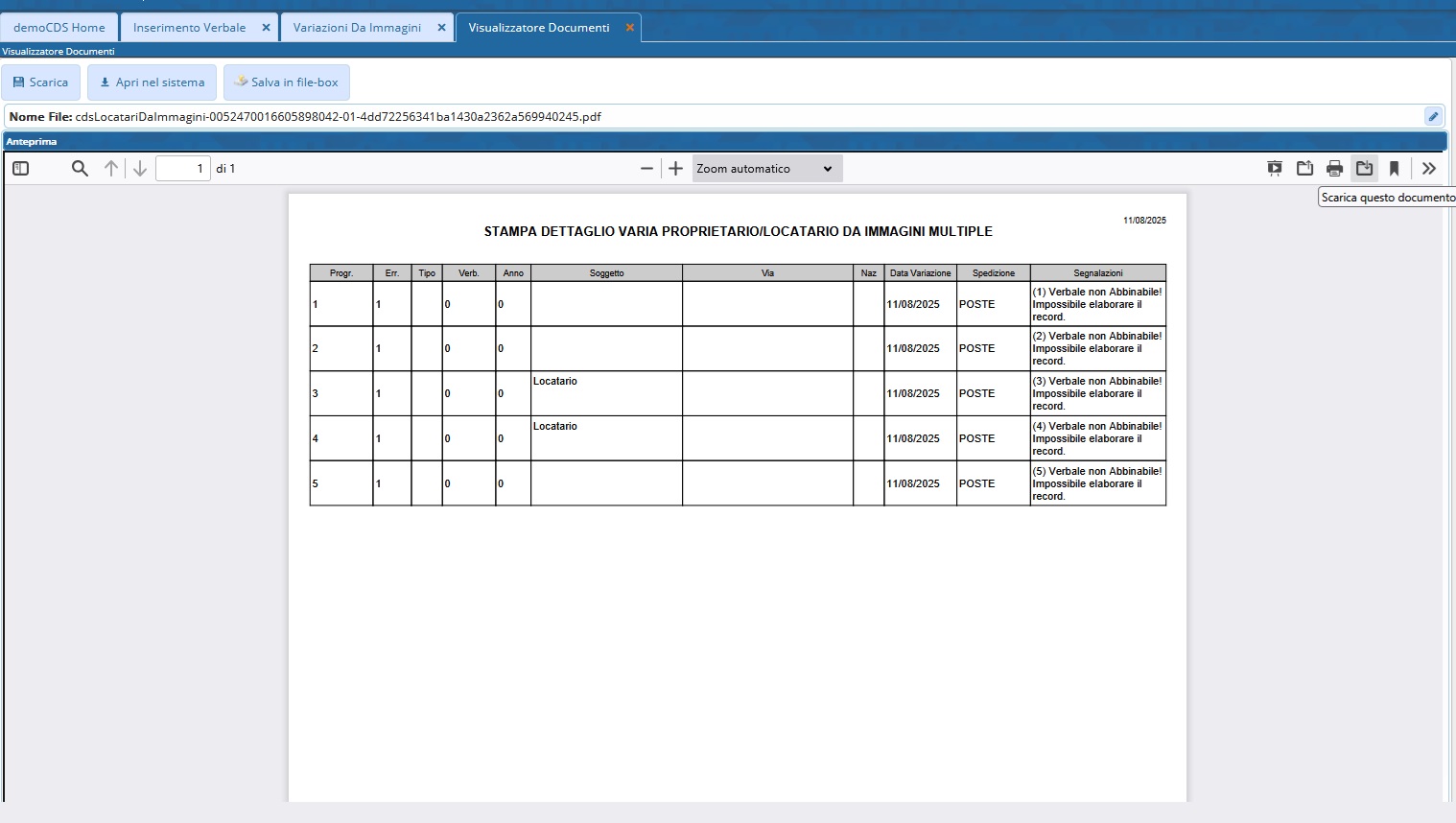Screen dimensions: 1456x823
Task: Switch to Inserimento Verbale tab
Action: pos(189,28)
